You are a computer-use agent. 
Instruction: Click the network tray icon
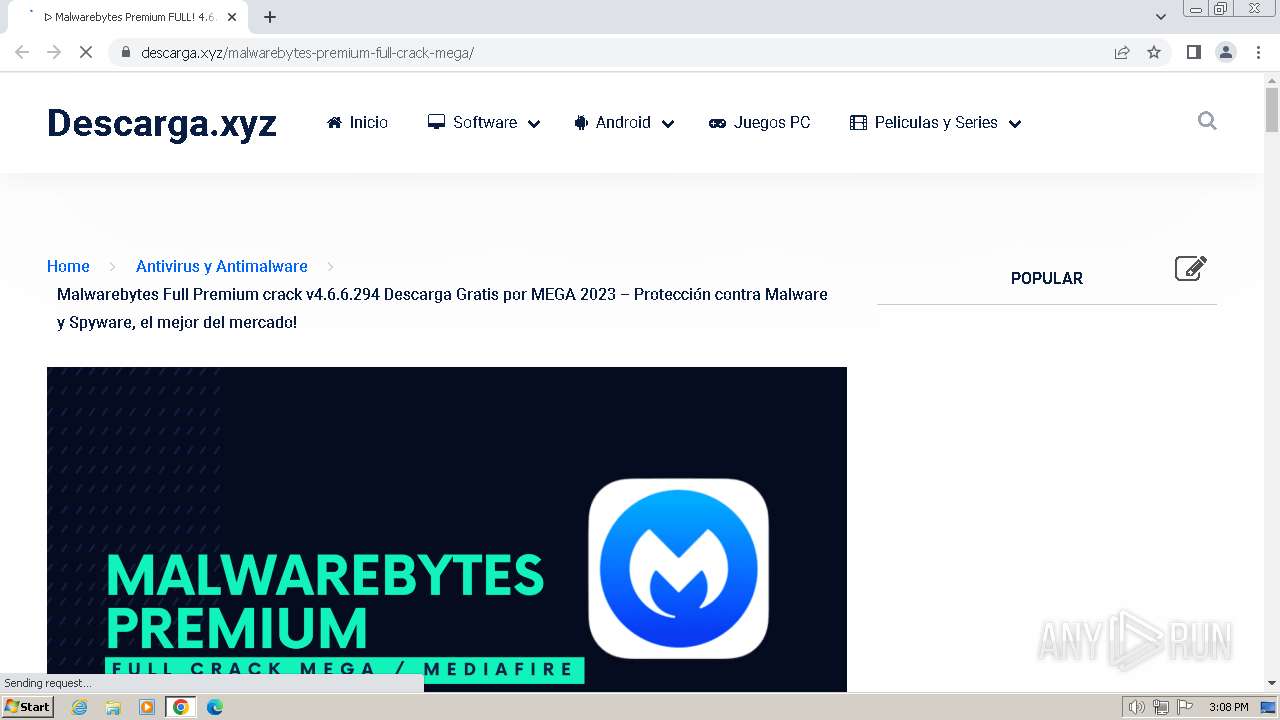pos(1161,707)
